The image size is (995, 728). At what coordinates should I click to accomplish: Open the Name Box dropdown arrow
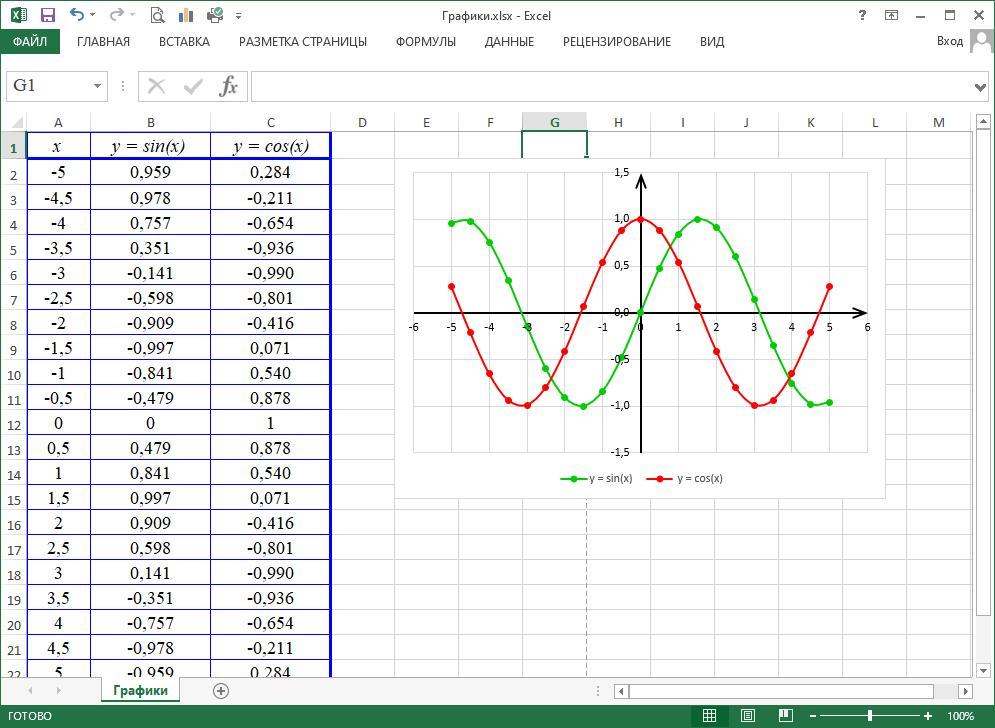coord(97,86)
